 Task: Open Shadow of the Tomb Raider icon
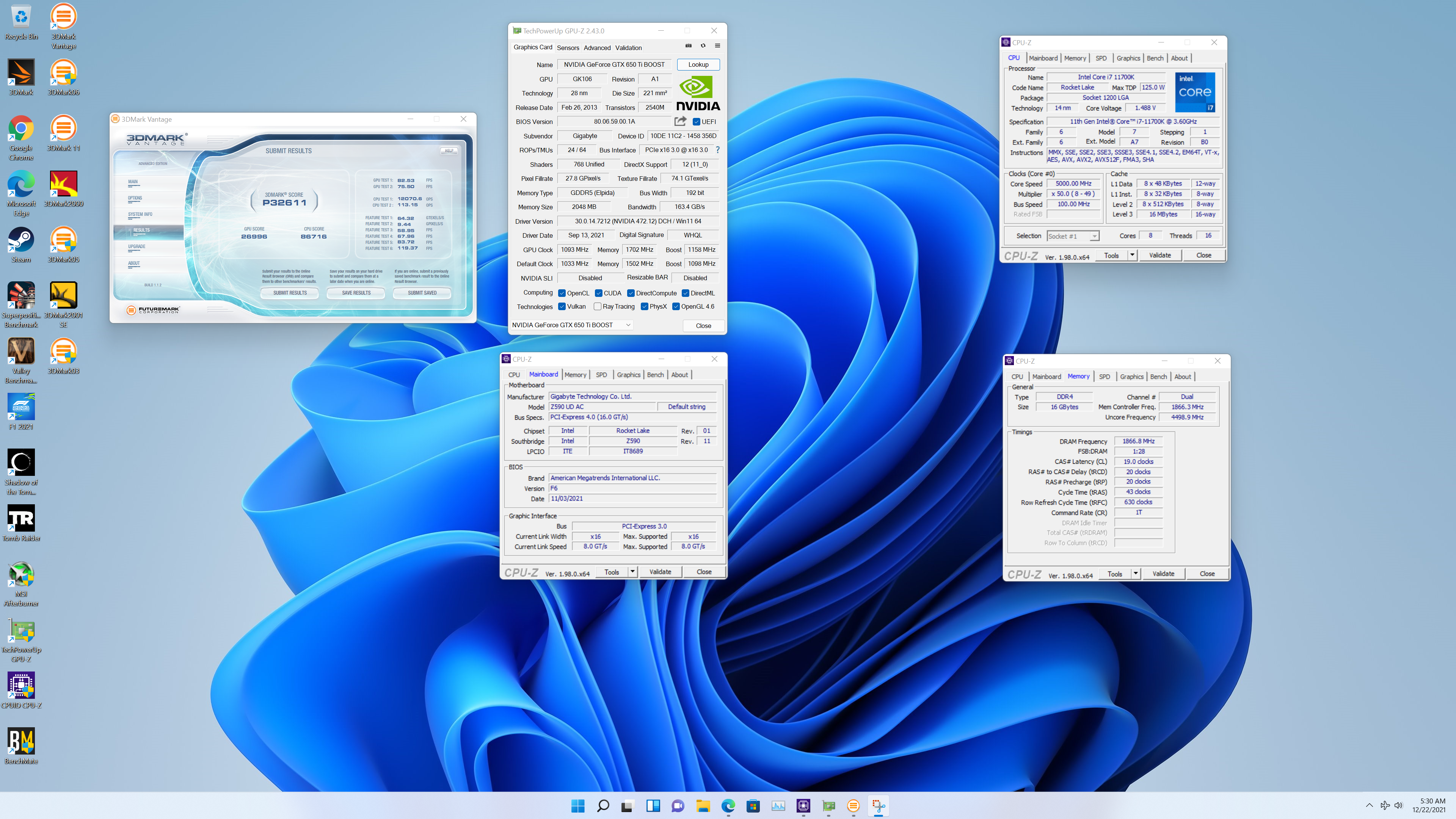21,472
